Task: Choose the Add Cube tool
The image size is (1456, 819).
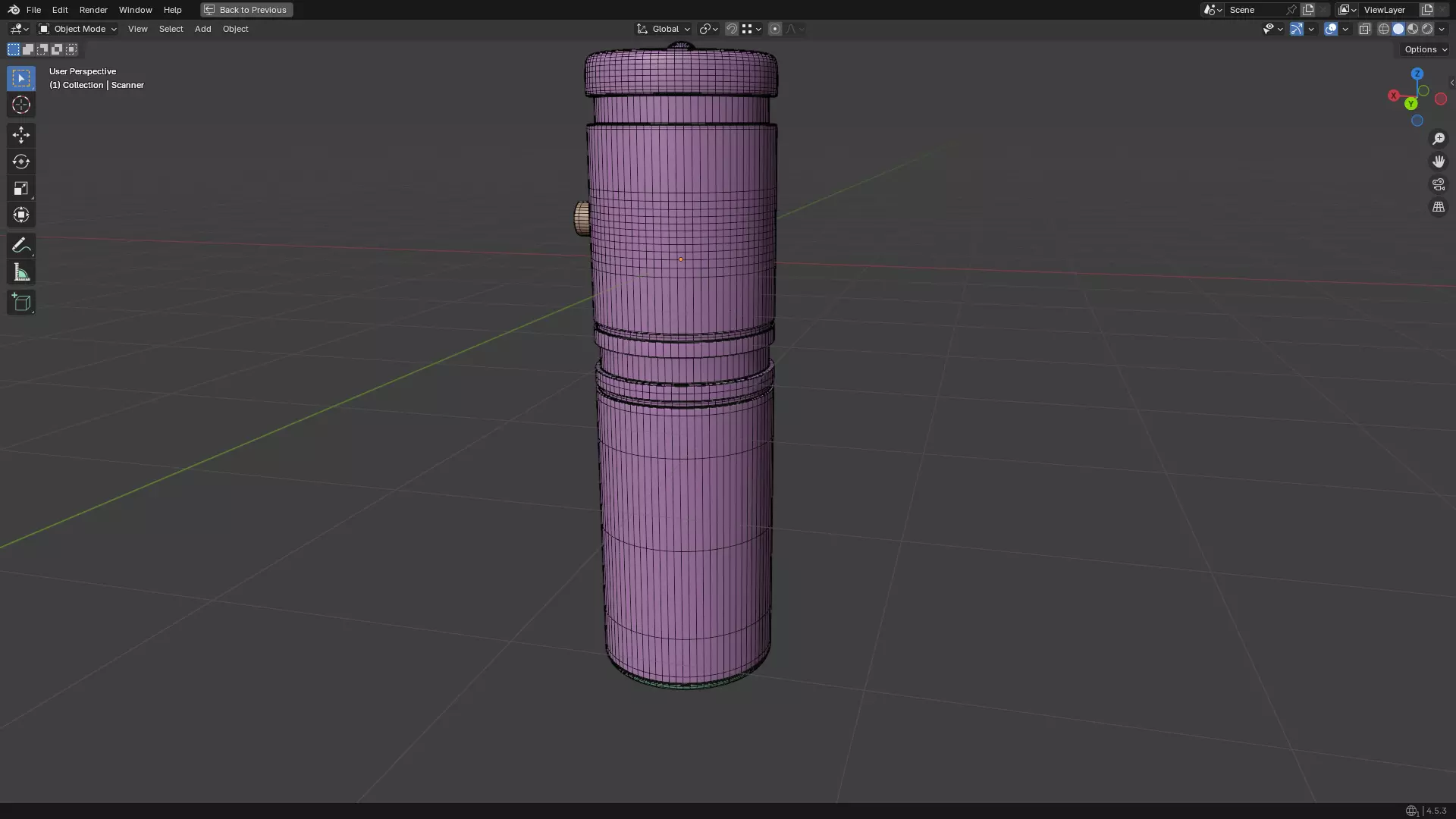Action: click(21, 303)
